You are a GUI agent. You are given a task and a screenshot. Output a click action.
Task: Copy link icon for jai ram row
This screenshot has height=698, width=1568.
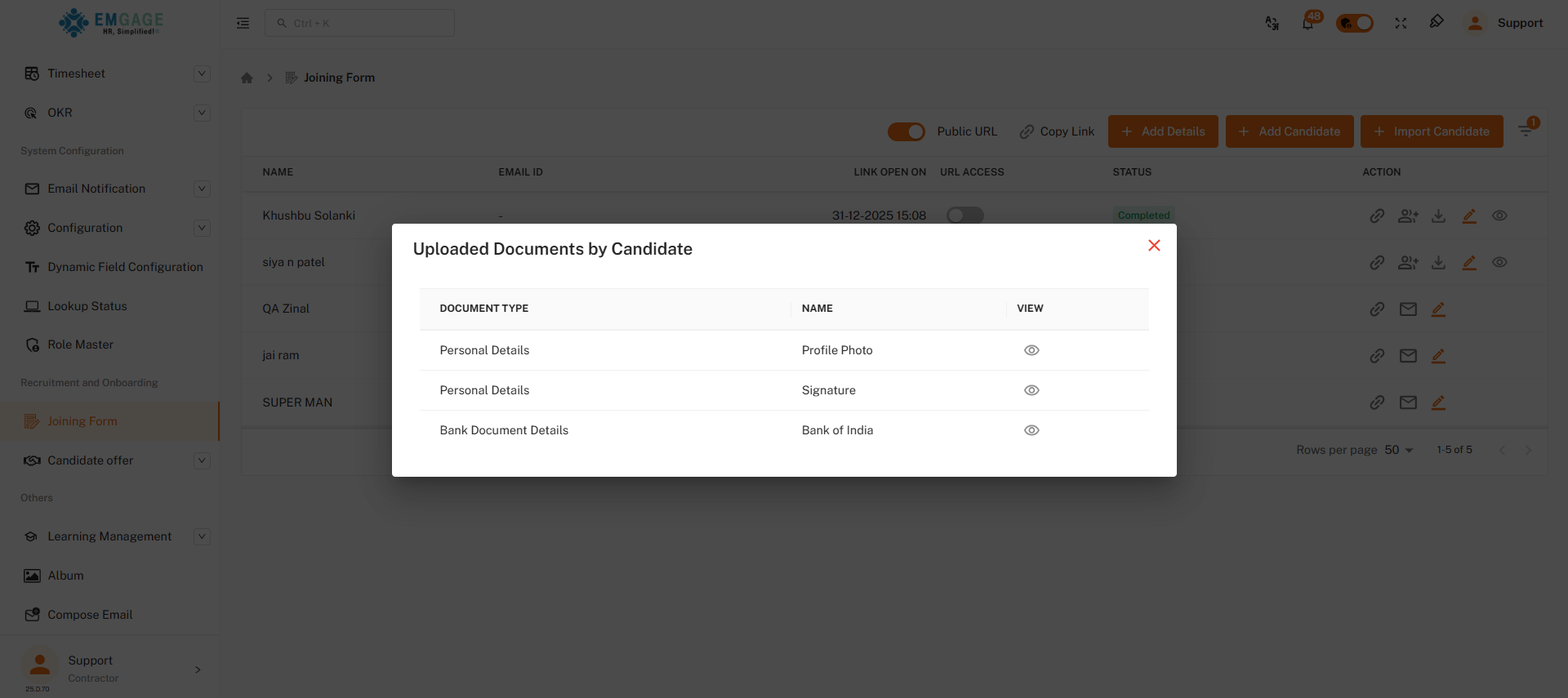[1377, 355]
